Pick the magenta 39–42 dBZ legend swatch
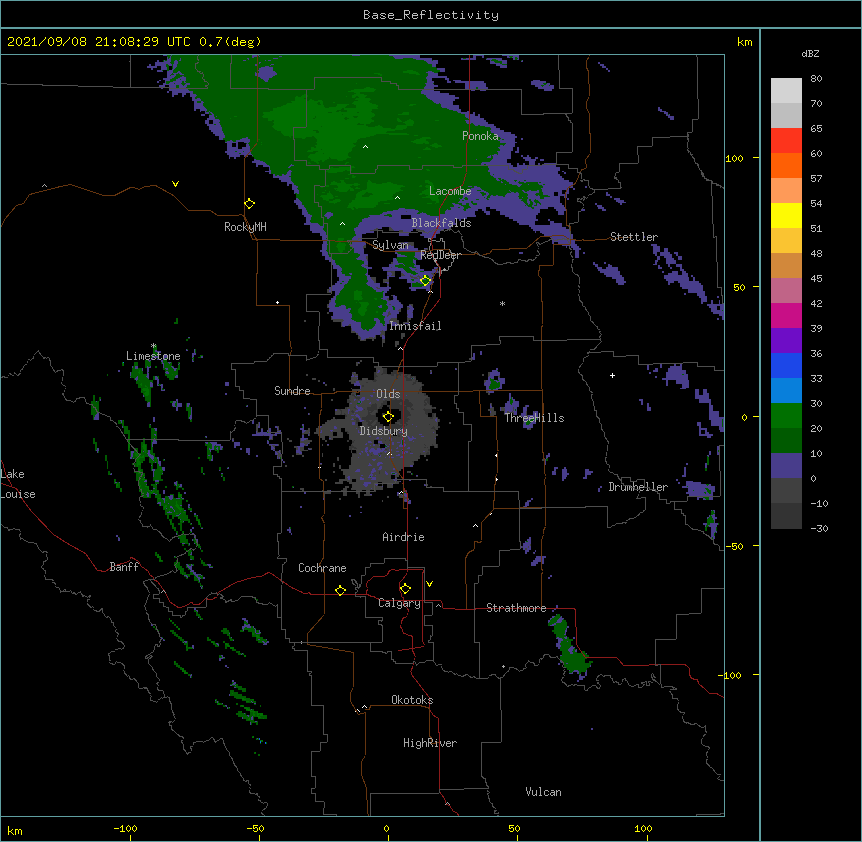The image size is (862, 842). 786,315
